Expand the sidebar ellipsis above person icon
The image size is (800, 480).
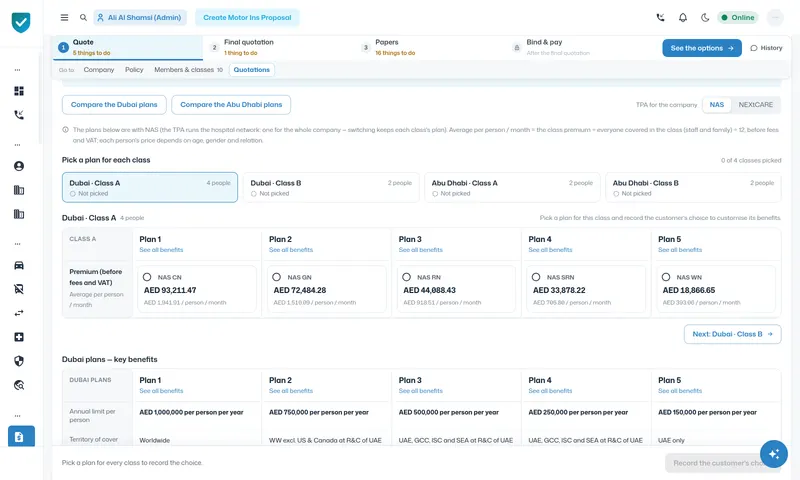point(17,145)
